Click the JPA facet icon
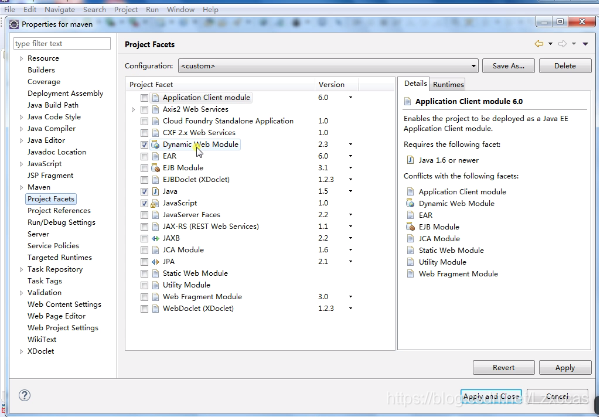The image size is (599, 417). tap(155, 262)
